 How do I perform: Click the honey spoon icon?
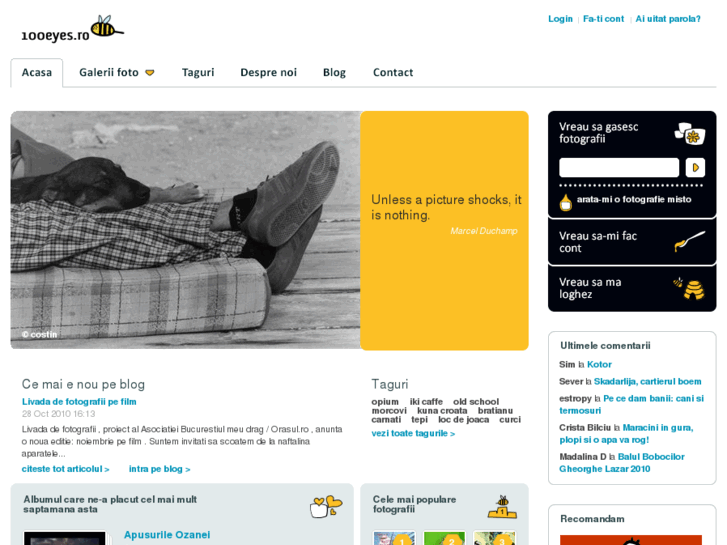(689, 241)
